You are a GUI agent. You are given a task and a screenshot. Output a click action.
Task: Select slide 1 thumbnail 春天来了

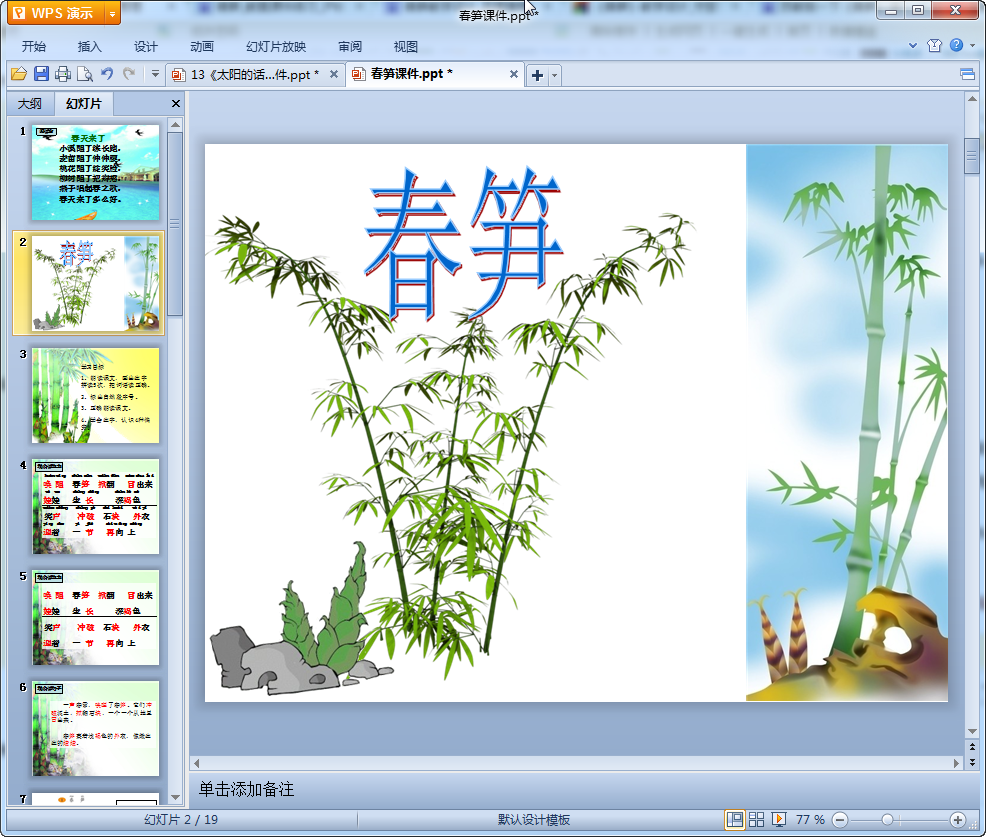coord(96,172)
